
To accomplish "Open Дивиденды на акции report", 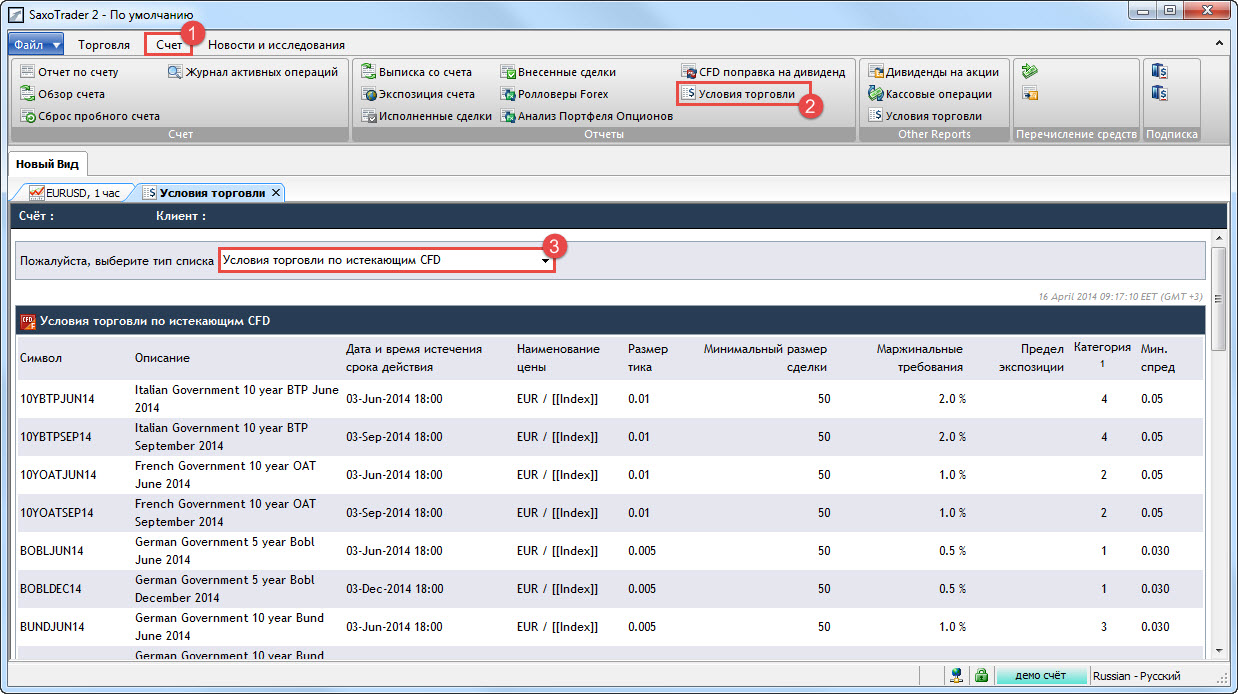I will pos(934,72).
